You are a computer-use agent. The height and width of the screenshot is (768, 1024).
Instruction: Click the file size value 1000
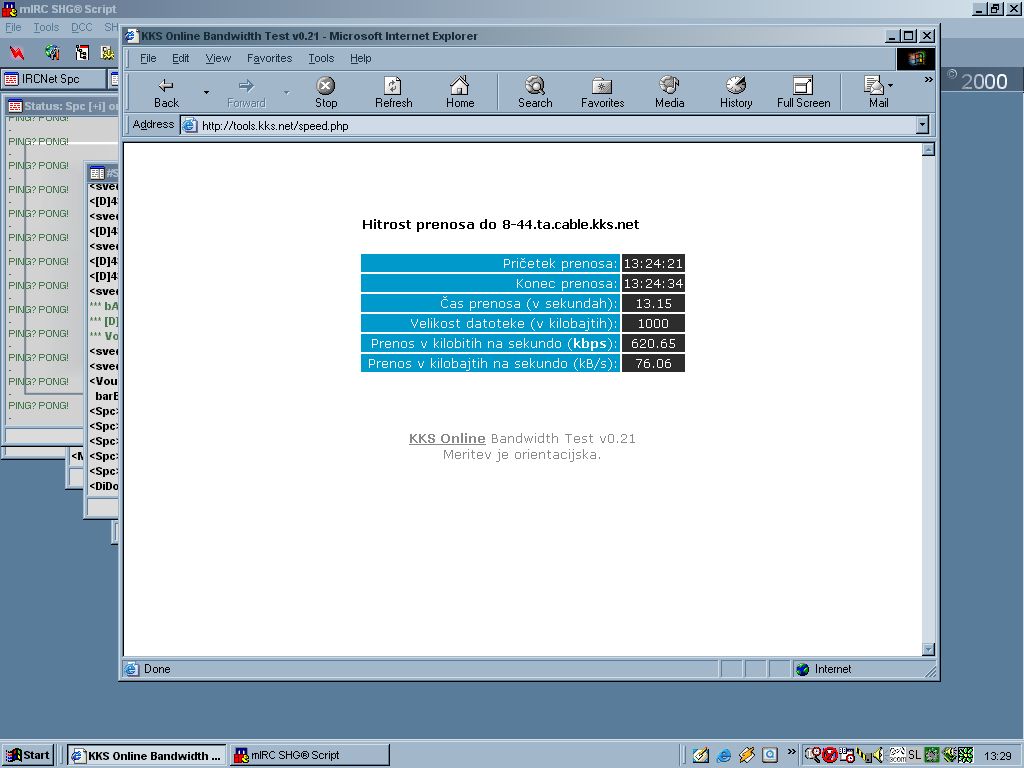(x=653, y=323)
